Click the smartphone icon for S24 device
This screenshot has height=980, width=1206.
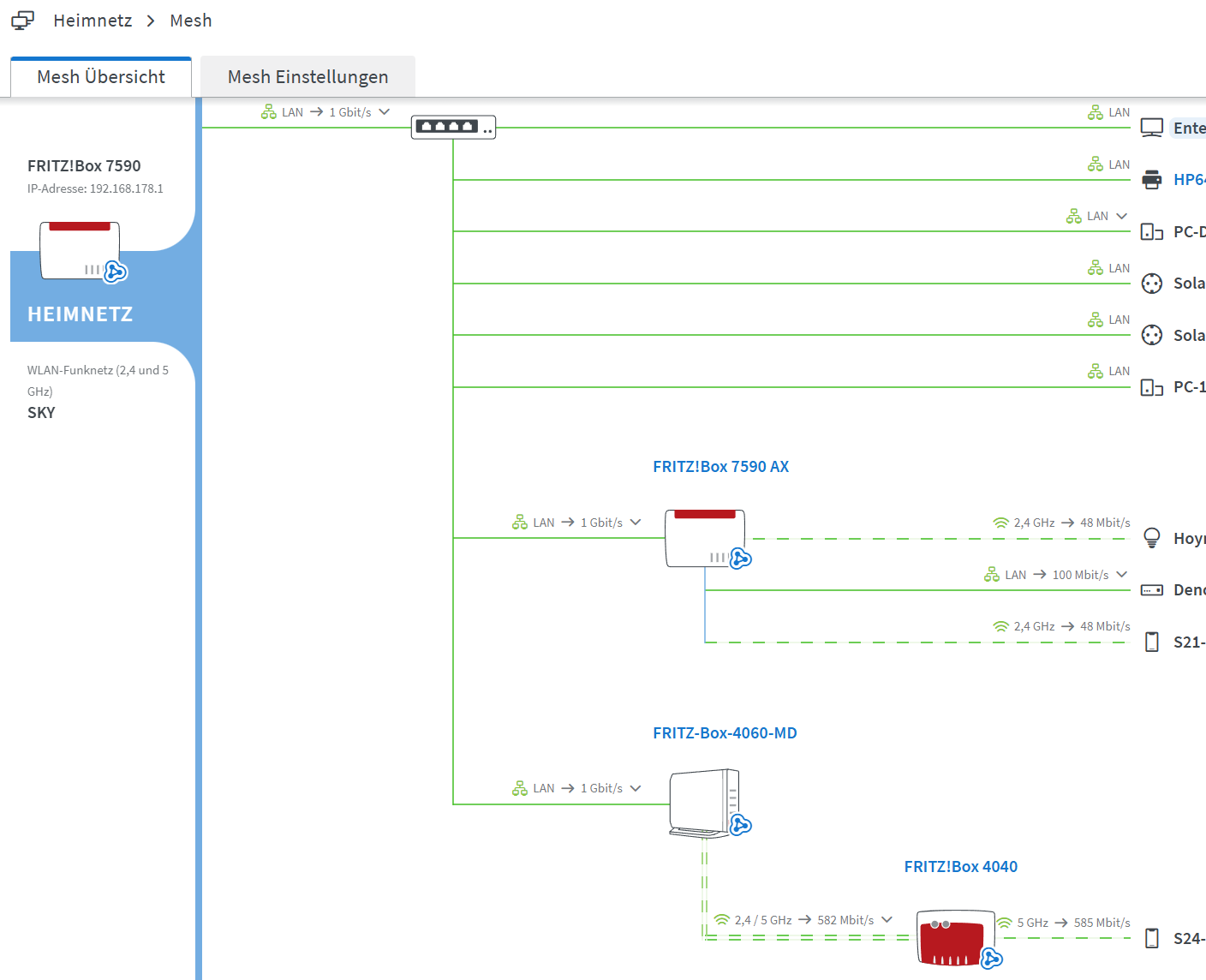point(1152,938)
